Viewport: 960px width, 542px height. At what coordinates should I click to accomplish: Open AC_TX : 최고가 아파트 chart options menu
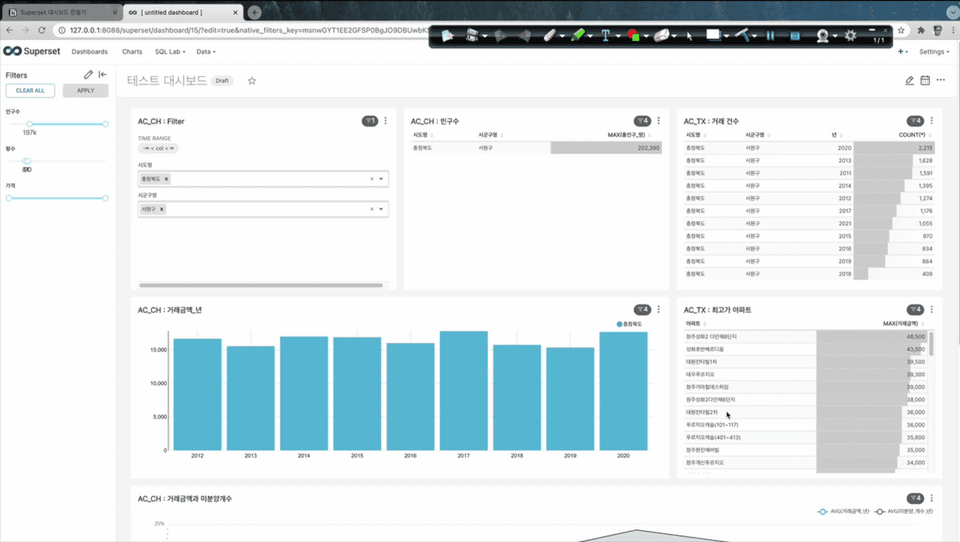[932, 310]
